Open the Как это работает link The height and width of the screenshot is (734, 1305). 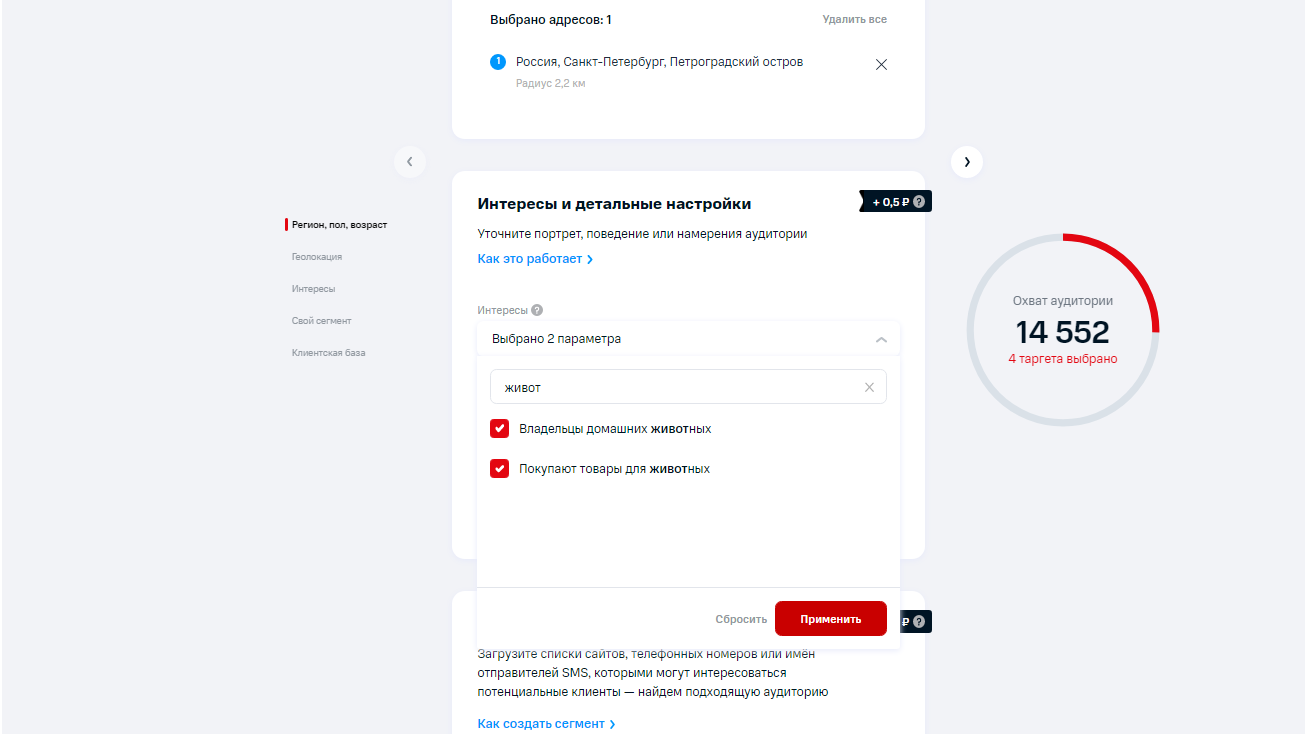[535, 259]
